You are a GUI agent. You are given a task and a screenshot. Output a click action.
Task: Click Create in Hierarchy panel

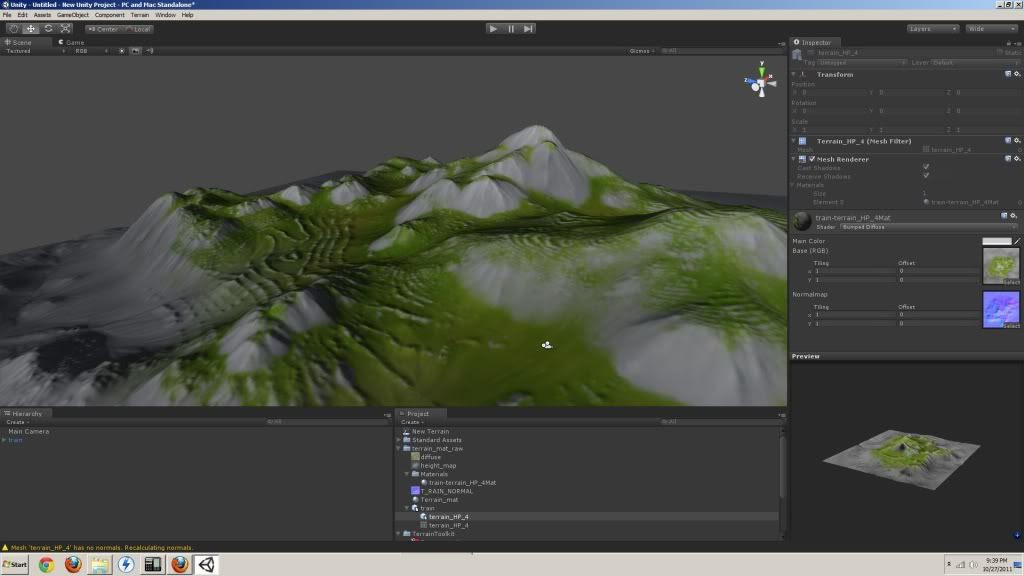(x=17, y=422)
